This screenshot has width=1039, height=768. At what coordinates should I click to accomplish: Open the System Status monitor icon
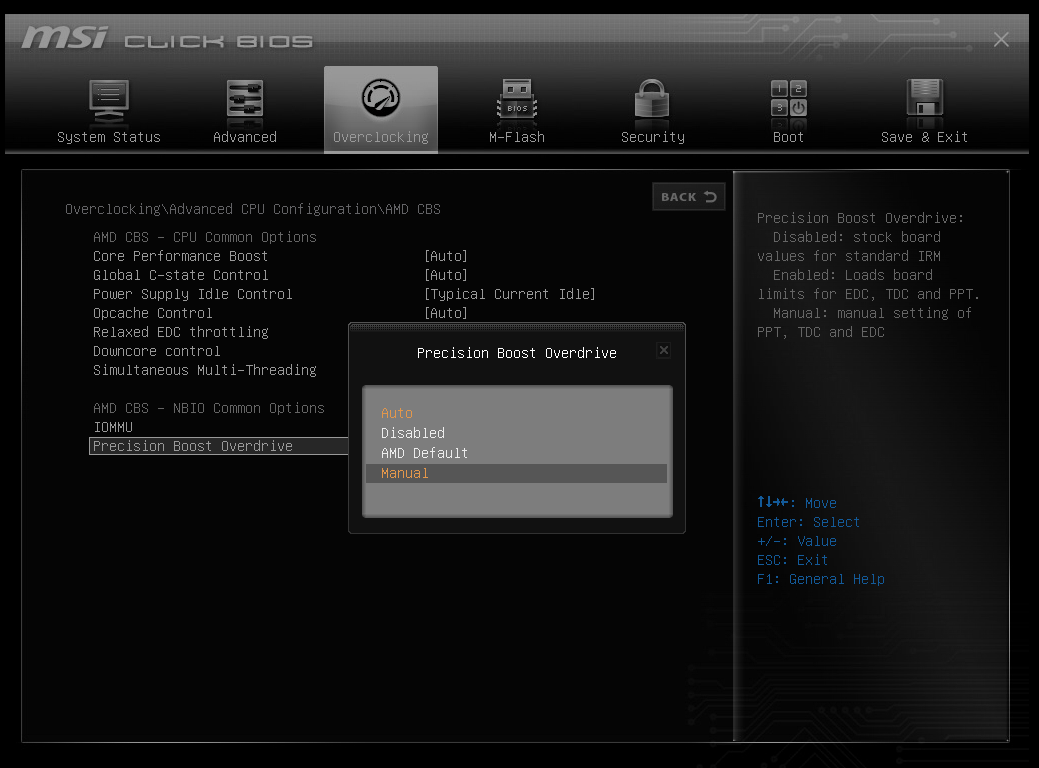[x=109, y=101]
